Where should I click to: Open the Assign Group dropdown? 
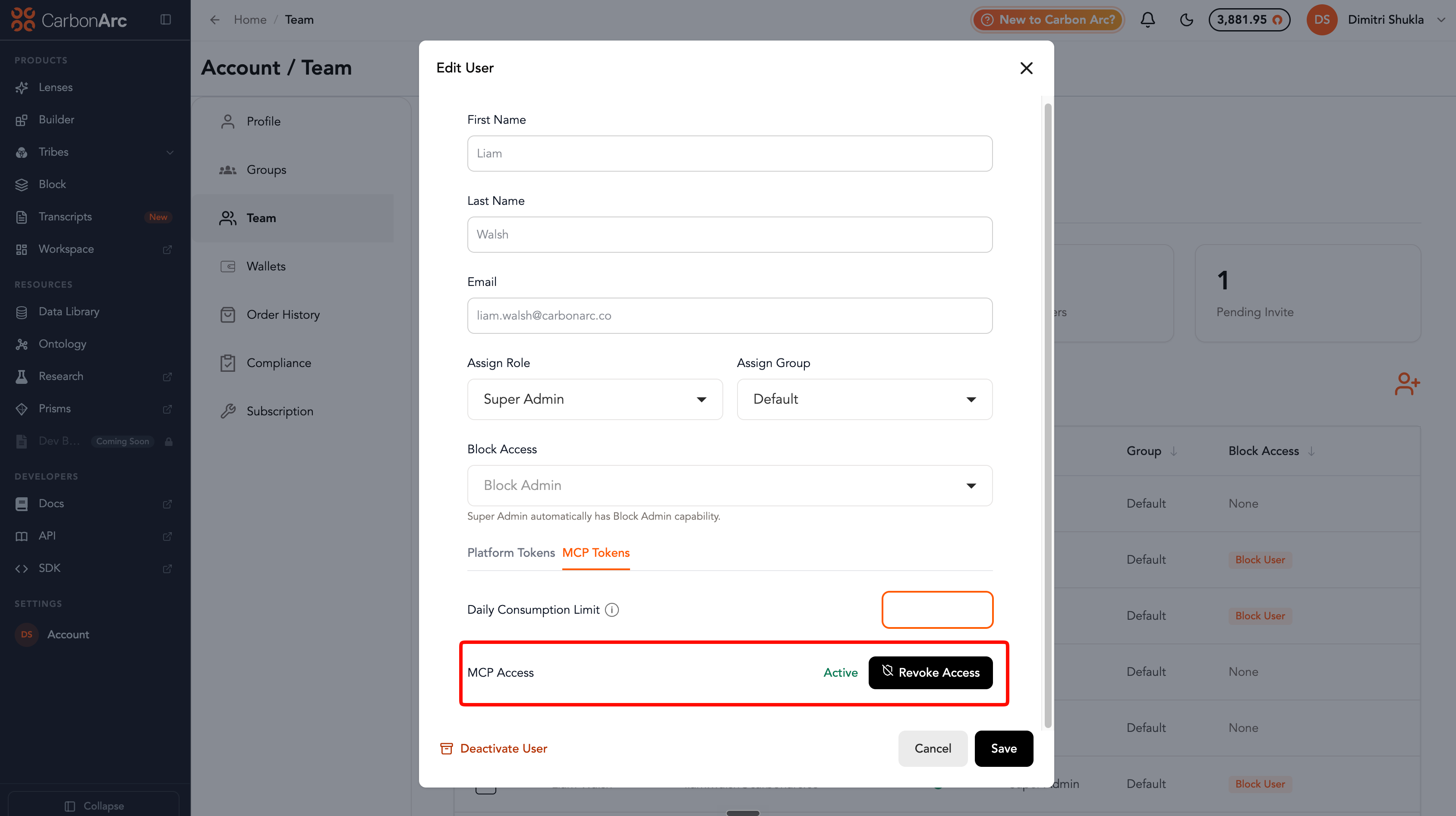coord(864,399)
